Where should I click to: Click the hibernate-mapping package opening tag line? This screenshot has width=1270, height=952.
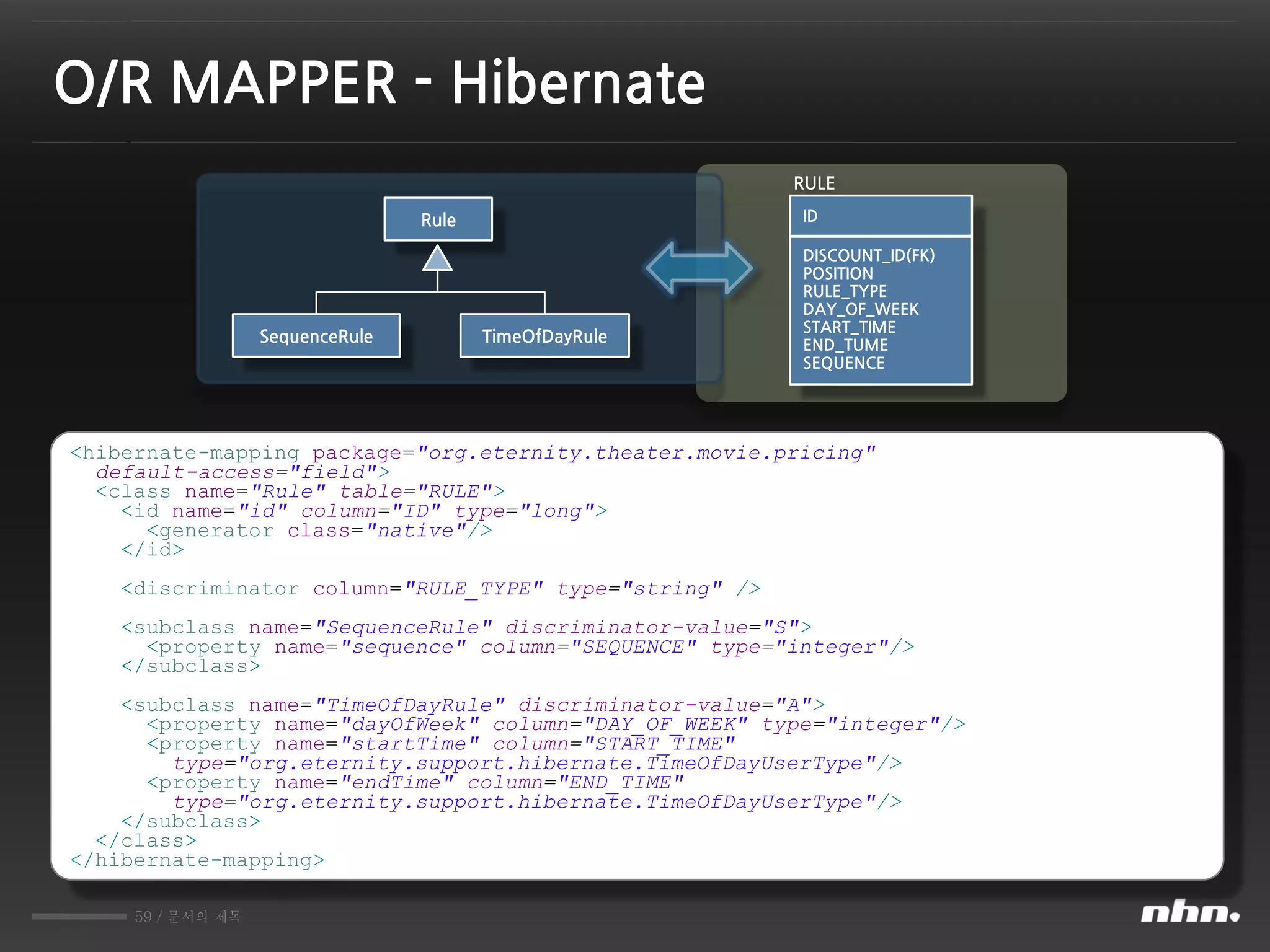coord(473,453)
